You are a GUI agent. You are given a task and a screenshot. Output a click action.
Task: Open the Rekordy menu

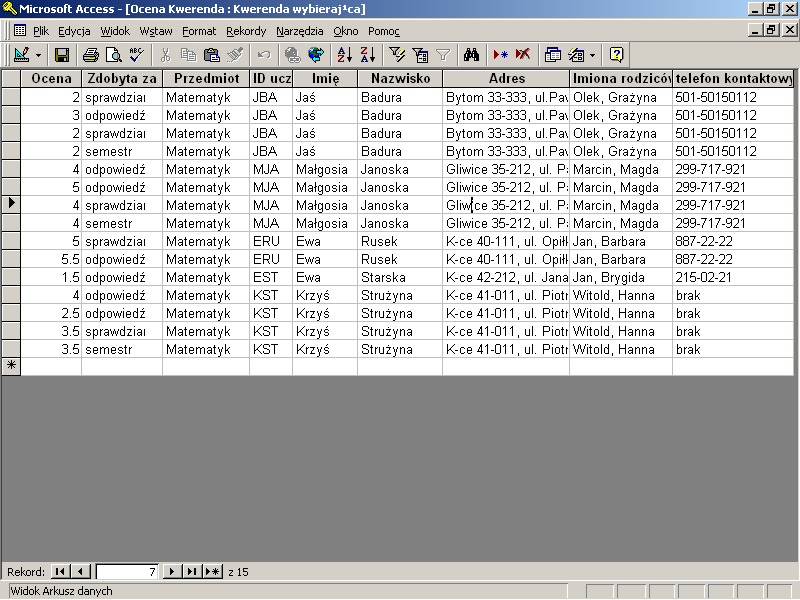pyautogui.click(x=246, y=31)
